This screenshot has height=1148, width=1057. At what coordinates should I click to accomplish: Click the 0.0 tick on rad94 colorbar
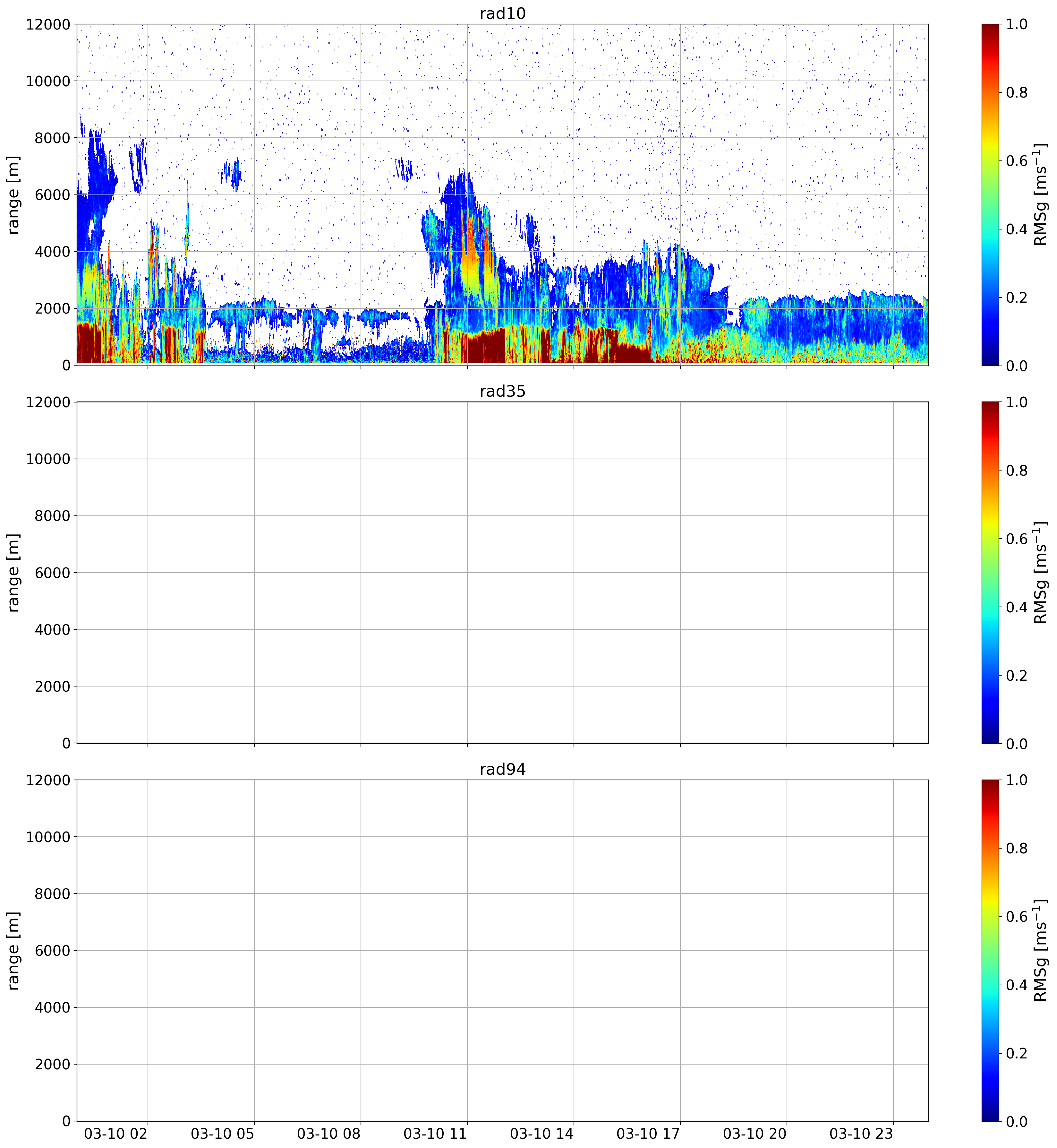[x=1017, y=1121]
